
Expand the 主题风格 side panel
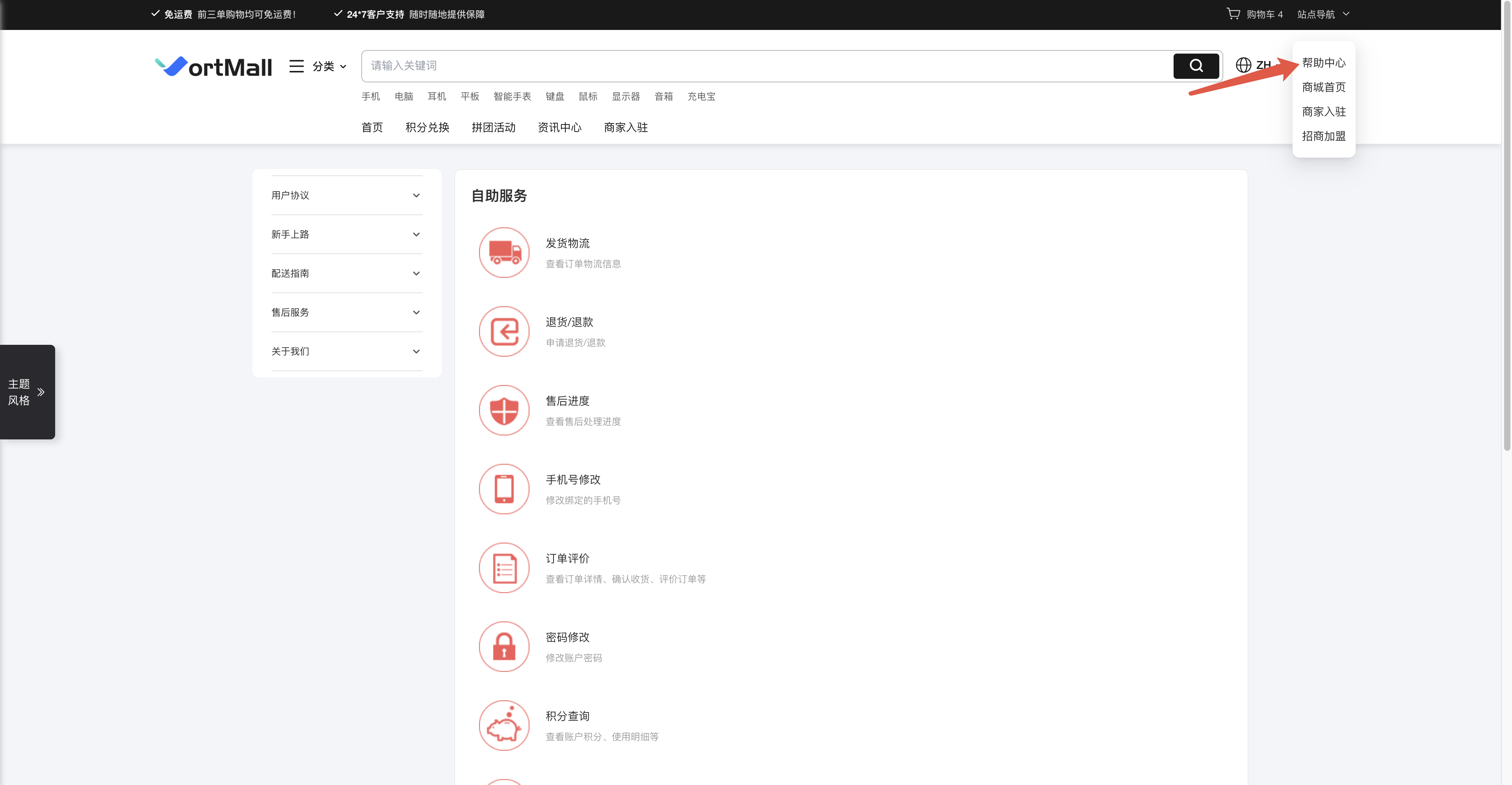click(26, 392)
